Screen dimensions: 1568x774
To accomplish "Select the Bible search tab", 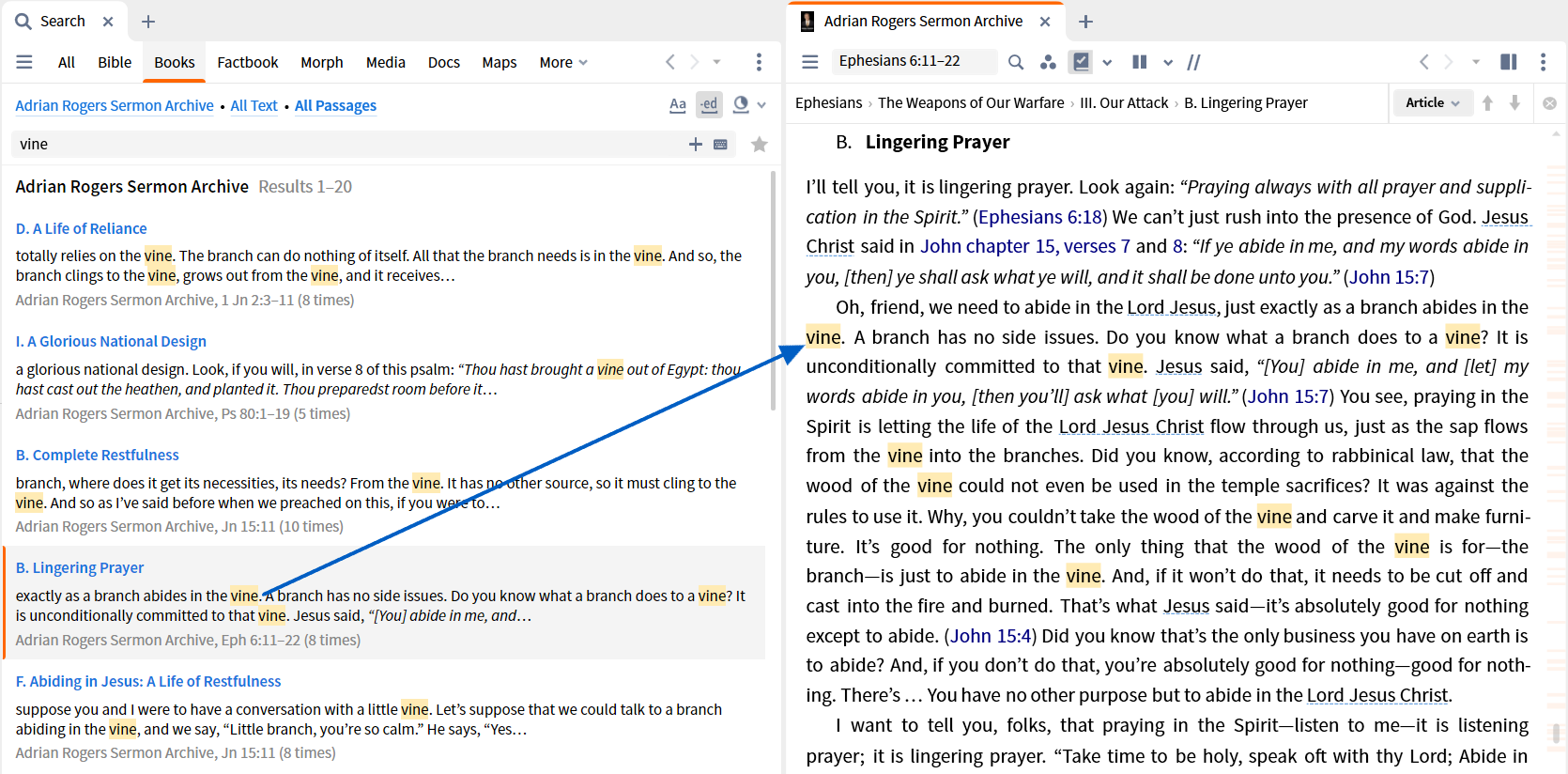I will point(115,62).
